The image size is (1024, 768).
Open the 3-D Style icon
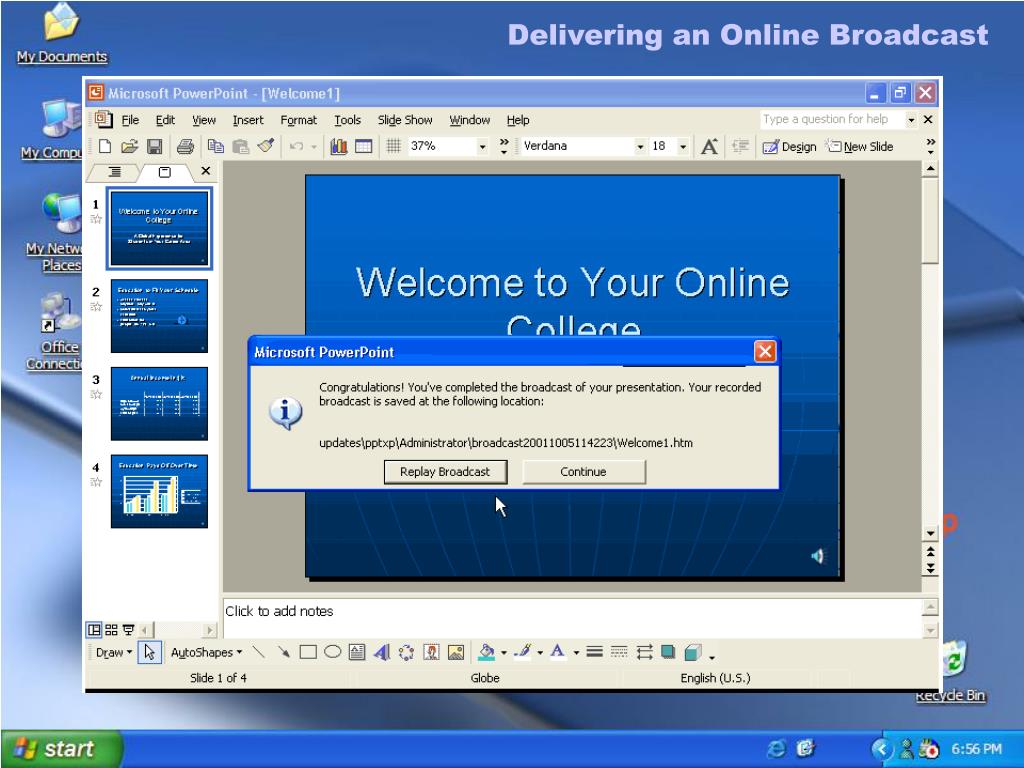[693, 652]
